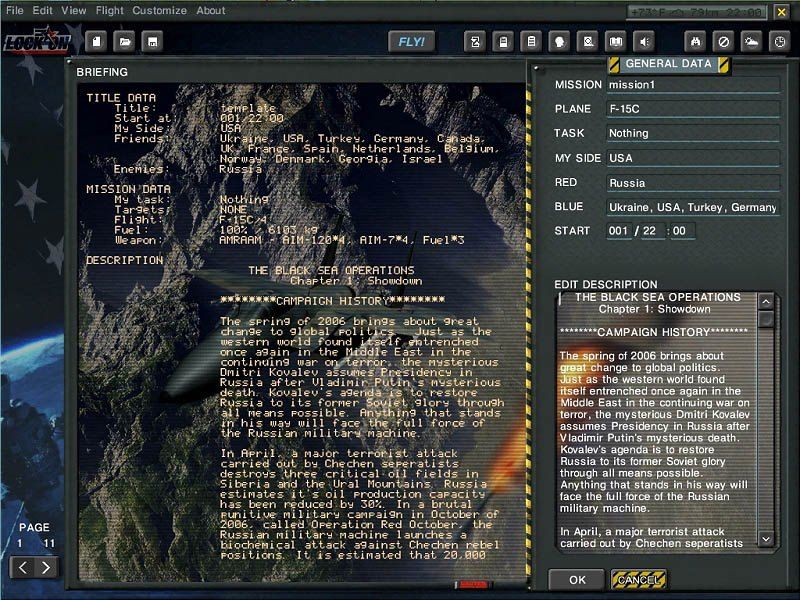Click the Save Mission icon
Screen dimensions: 800x600
tap(152, 41)
